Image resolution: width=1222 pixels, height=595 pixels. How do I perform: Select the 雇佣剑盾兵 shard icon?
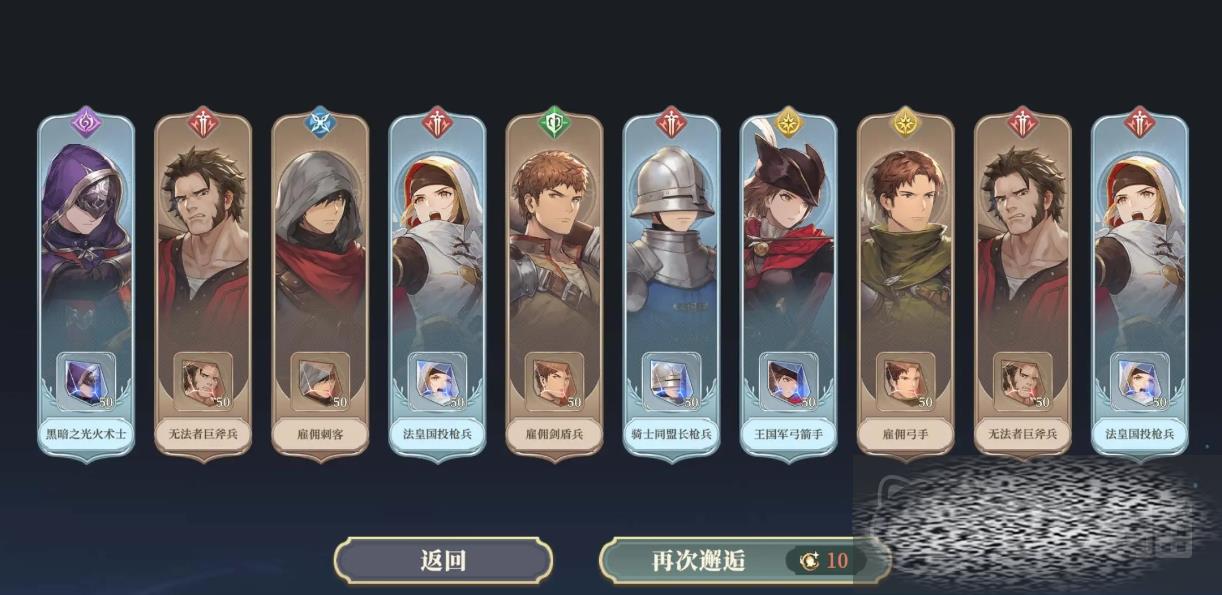[554, 382]
